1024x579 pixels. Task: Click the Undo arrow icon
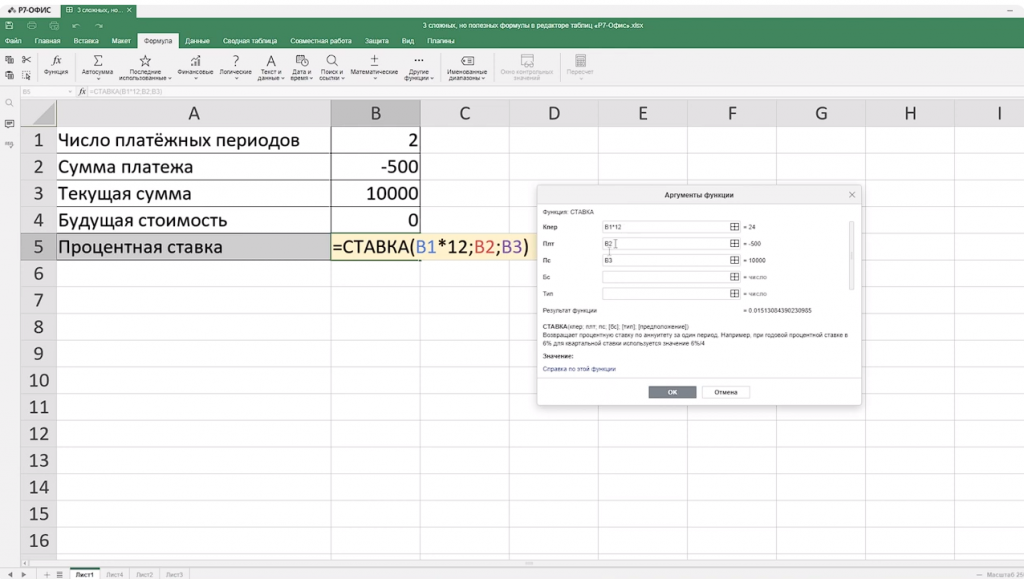[x=76, y=25]
